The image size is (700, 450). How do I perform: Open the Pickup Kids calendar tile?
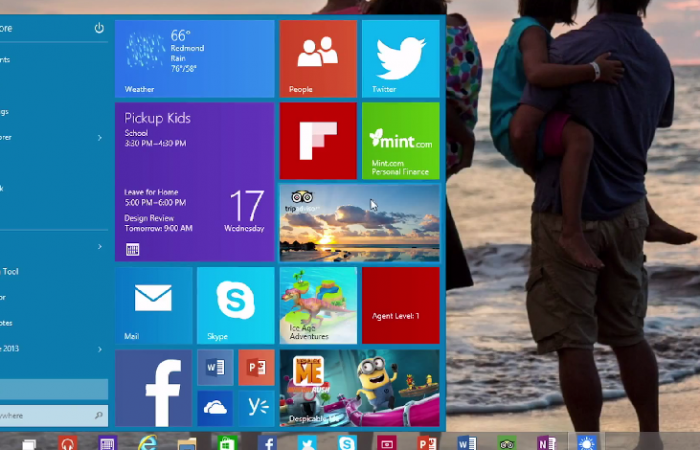(x=195, y=181)
